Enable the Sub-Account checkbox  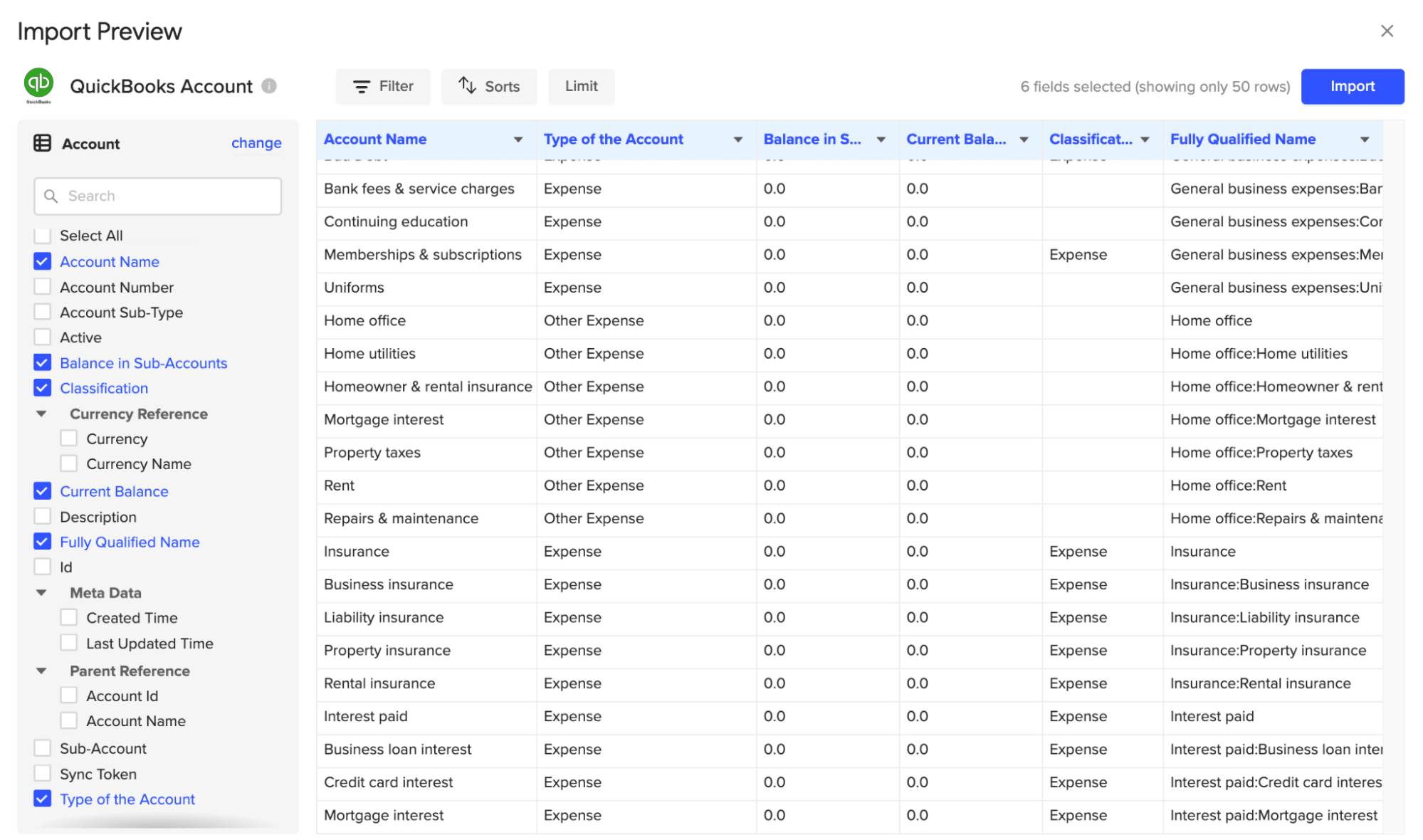tap(43, 748)
